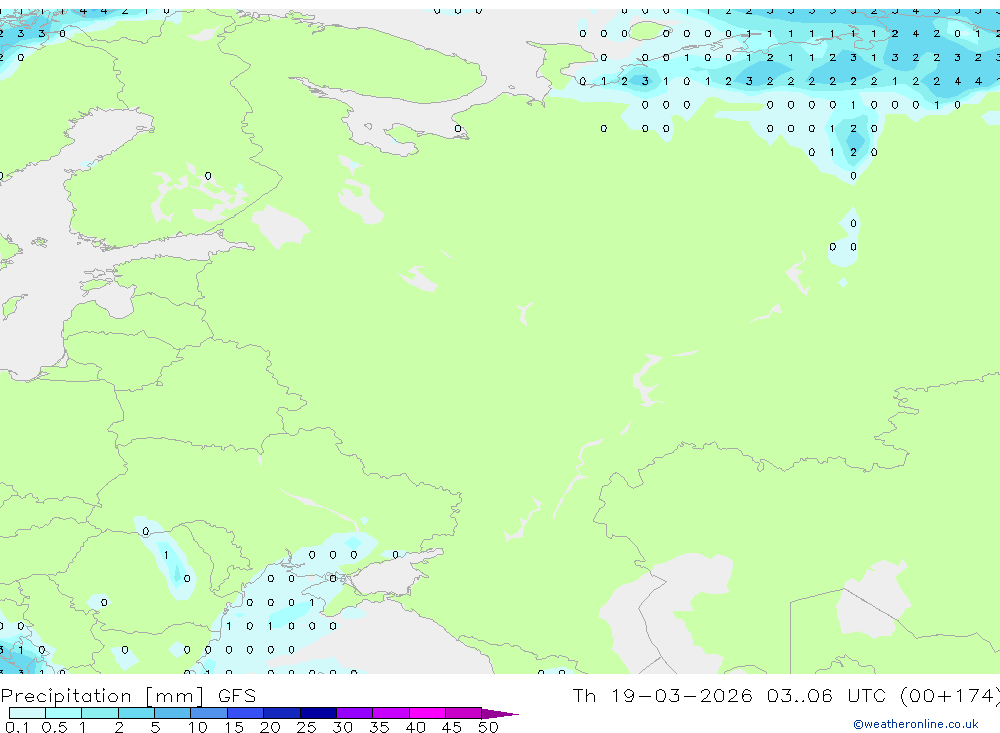Select the 20–25 mm dark blue swatch
The height and width of the screenshot is (733, 1000).
pyautogui.click(x=282, y=713)
